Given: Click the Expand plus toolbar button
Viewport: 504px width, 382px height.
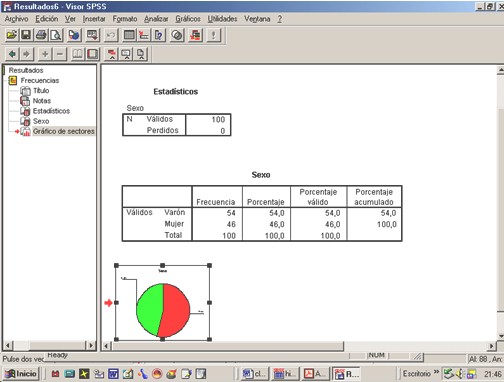Looking at the screenshot, I should coord(45,54).
